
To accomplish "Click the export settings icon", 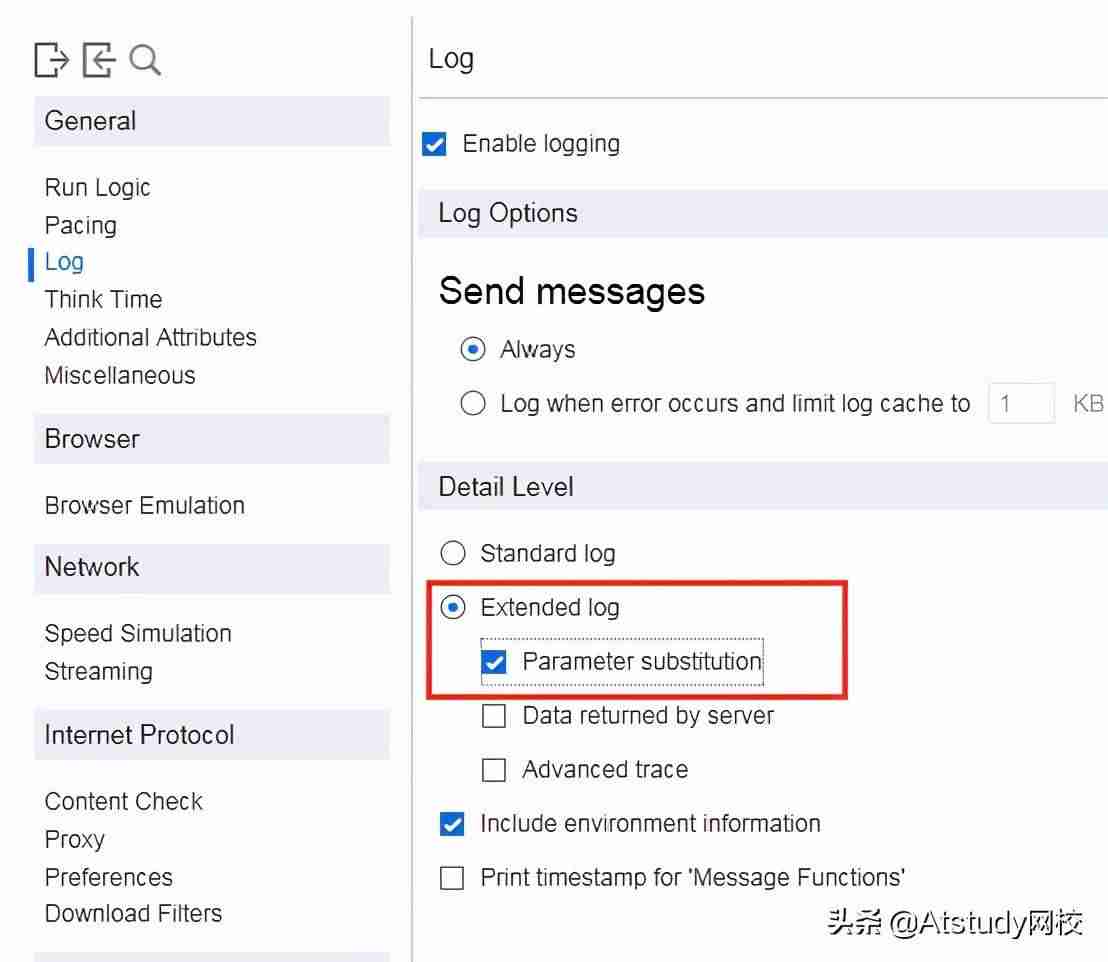I will click(52, 60).
